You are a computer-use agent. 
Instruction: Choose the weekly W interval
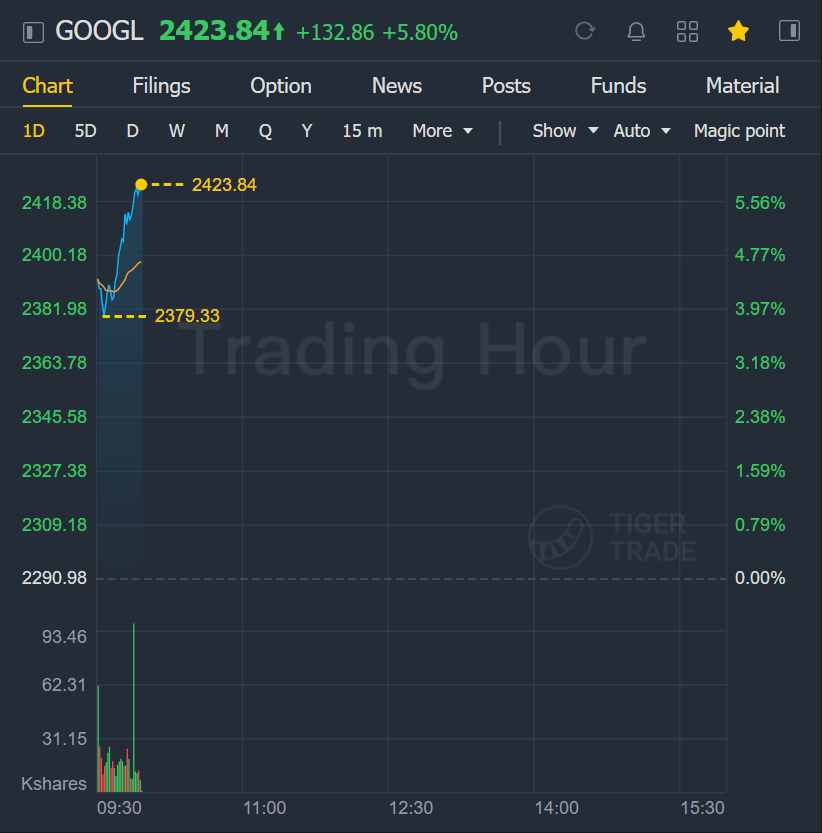pos(177,131)
